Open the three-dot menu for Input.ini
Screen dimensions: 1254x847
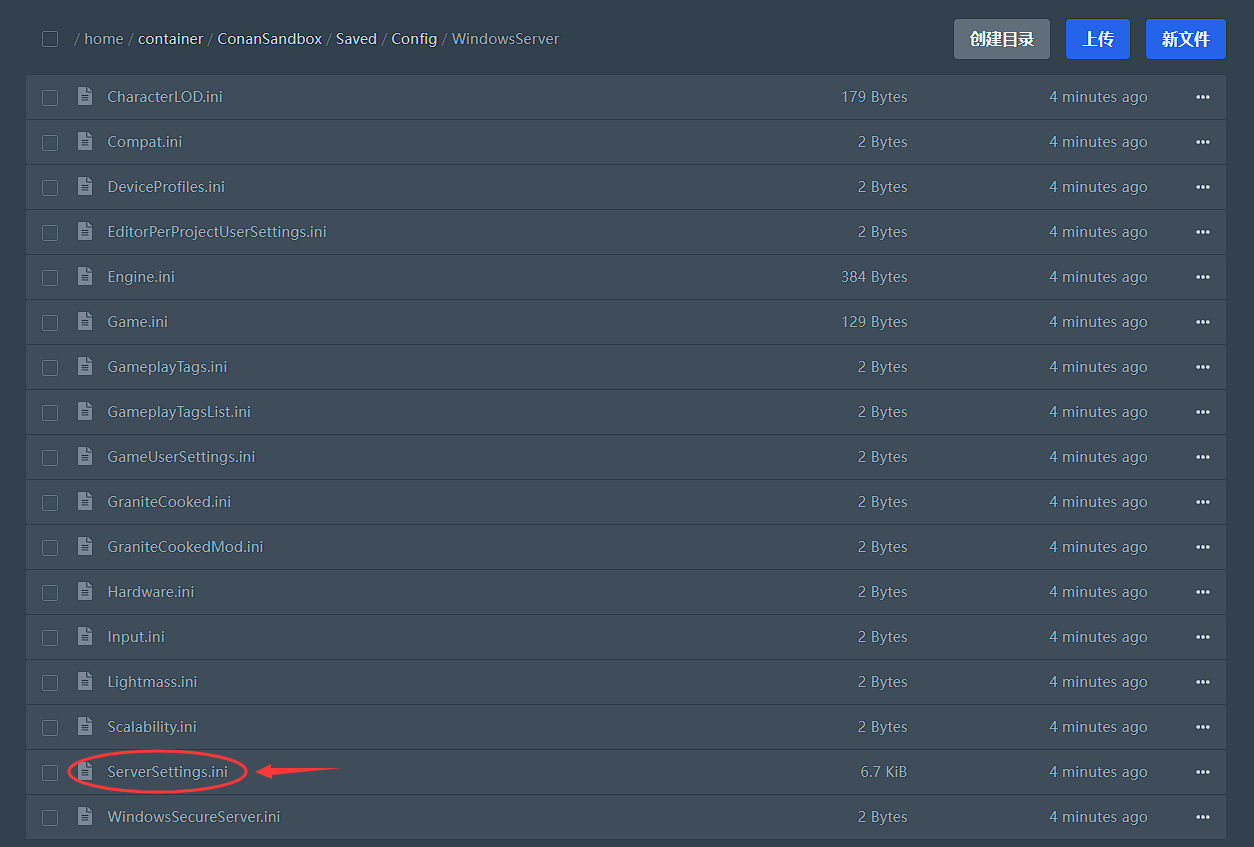point(1203,637)
